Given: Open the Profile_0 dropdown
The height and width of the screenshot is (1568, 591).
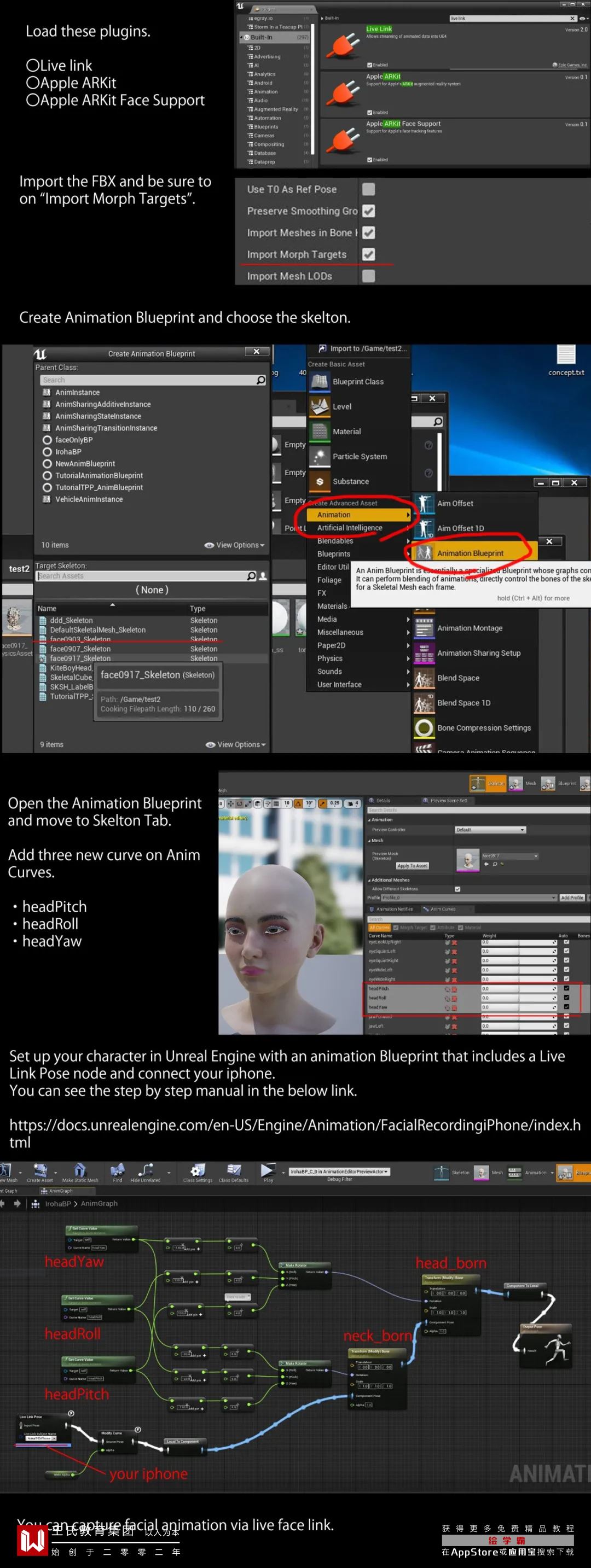Looking at the screenshot, I should [x=469, y=898].
